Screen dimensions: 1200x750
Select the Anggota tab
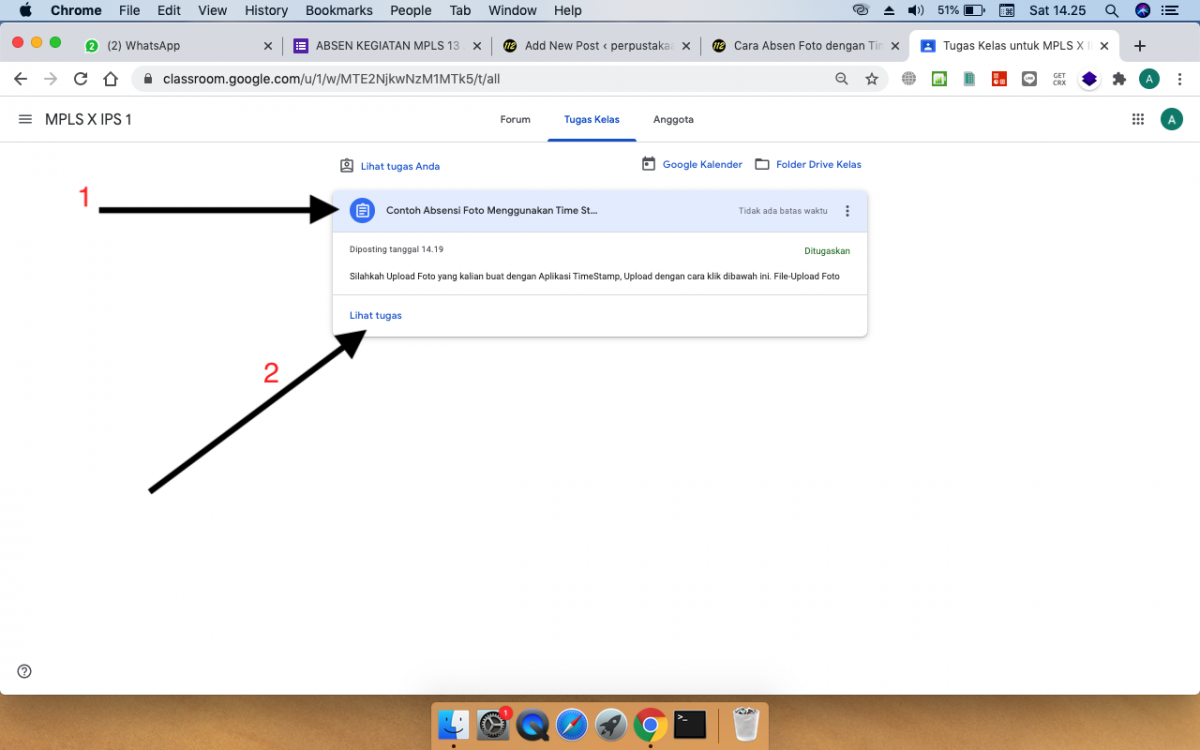tap(672, 119)
